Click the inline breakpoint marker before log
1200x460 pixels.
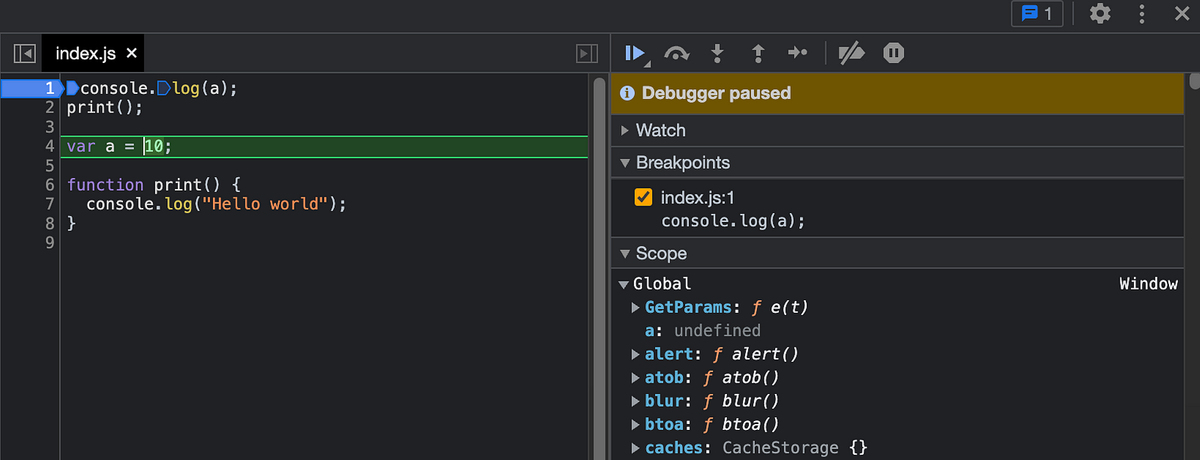click(x=163, y=88)
